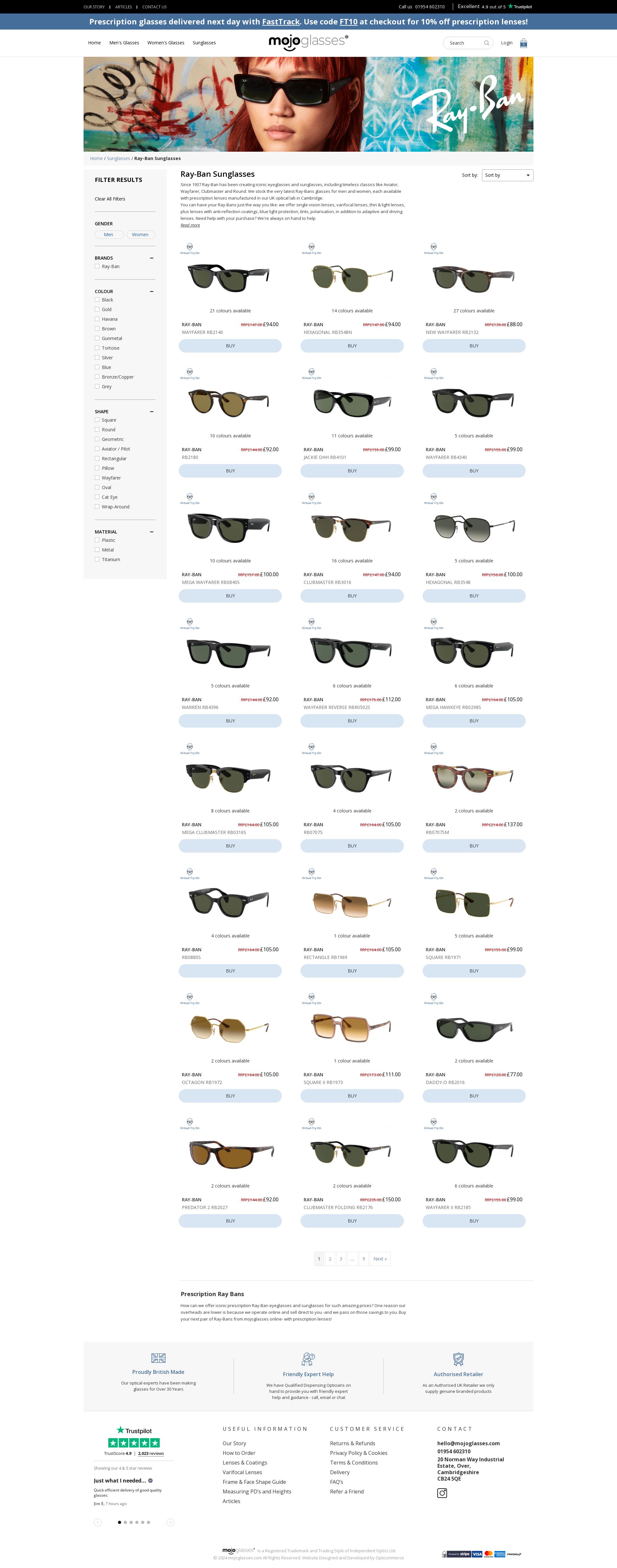This screenshot has height=1568, width=617.
Task: Click Virtual Try On icon for Hexagonal RB3548
Action: (x=433, y=498)
